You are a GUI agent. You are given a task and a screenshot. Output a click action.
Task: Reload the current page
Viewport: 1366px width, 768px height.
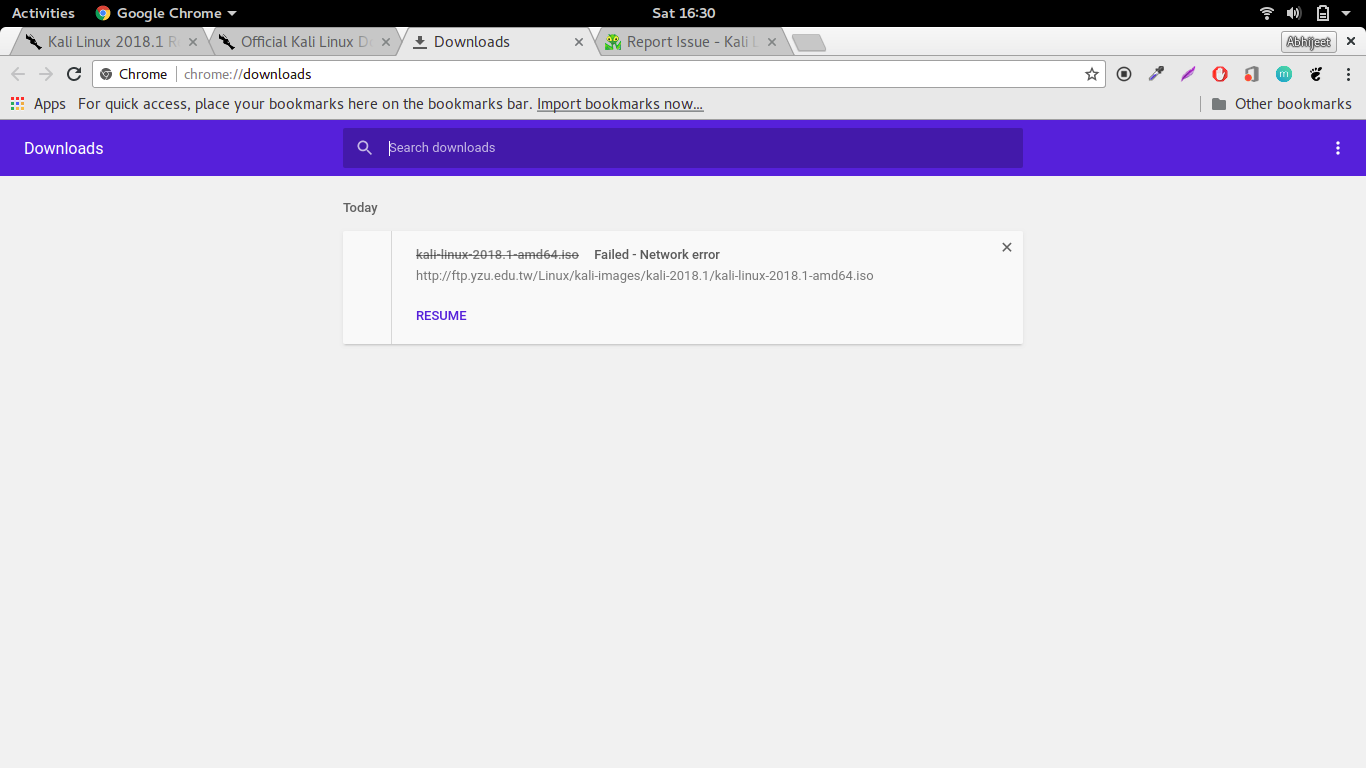[74, 74]
